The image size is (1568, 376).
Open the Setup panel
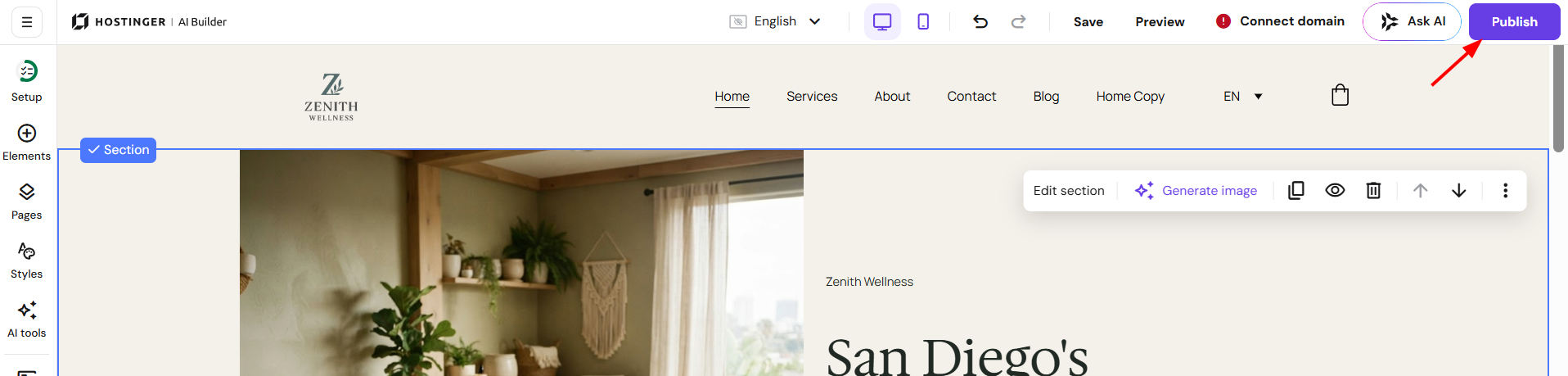tap(27, 81)
